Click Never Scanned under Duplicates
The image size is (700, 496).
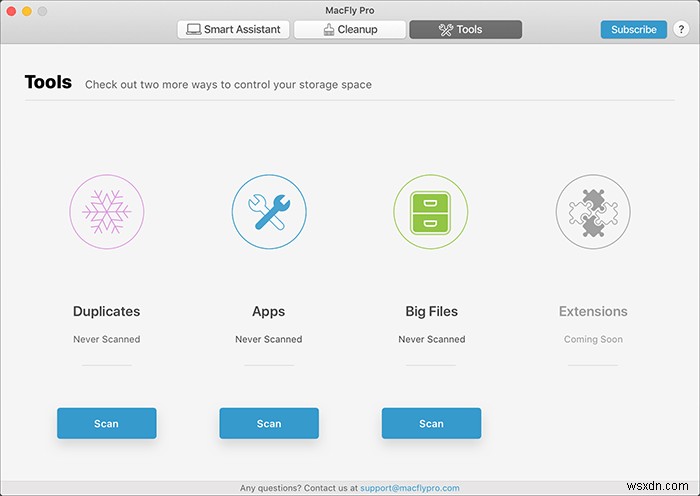coord(107,339)
